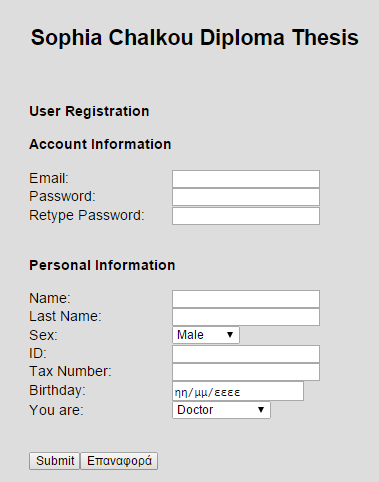Click the Email label text
This screenshot has width=379, height=482.
(49, 178)
